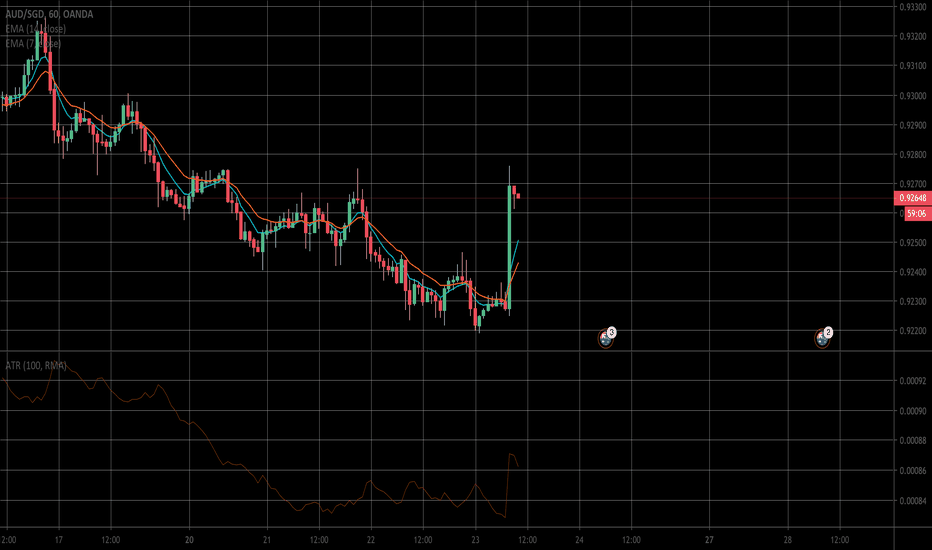Click the date label 21 on time axis
Viewport: 932px width, 550px height.
[267, 540]
